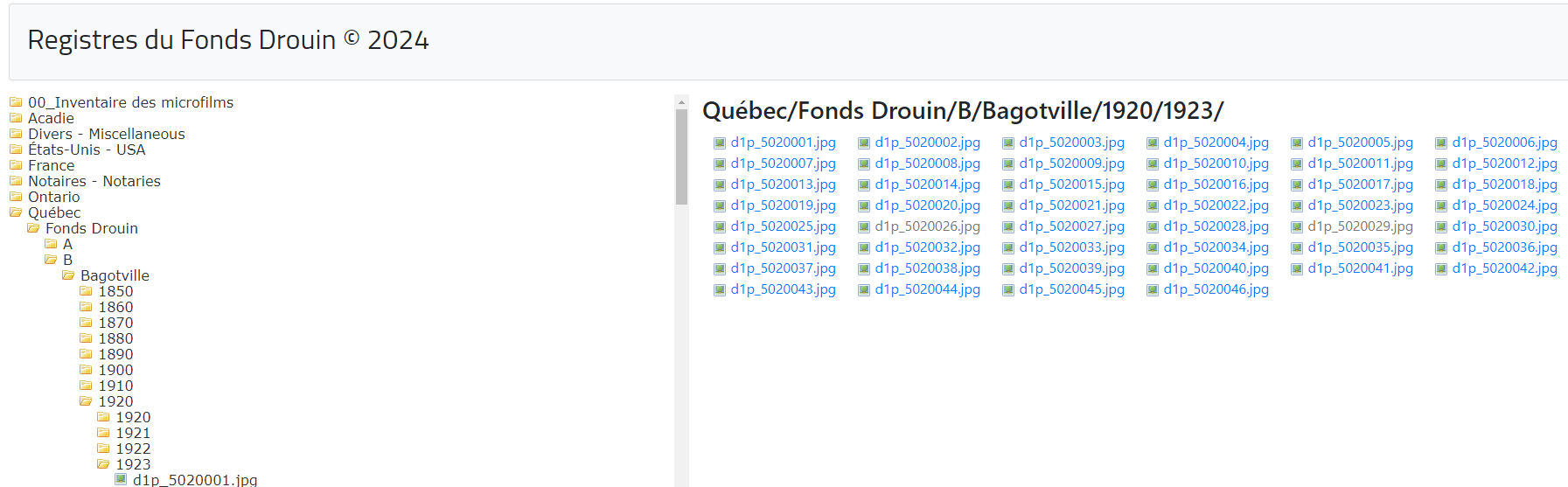This screenshot has height=487, width=1568.
Task: Click the folder icon next to France
Action: 16,165
